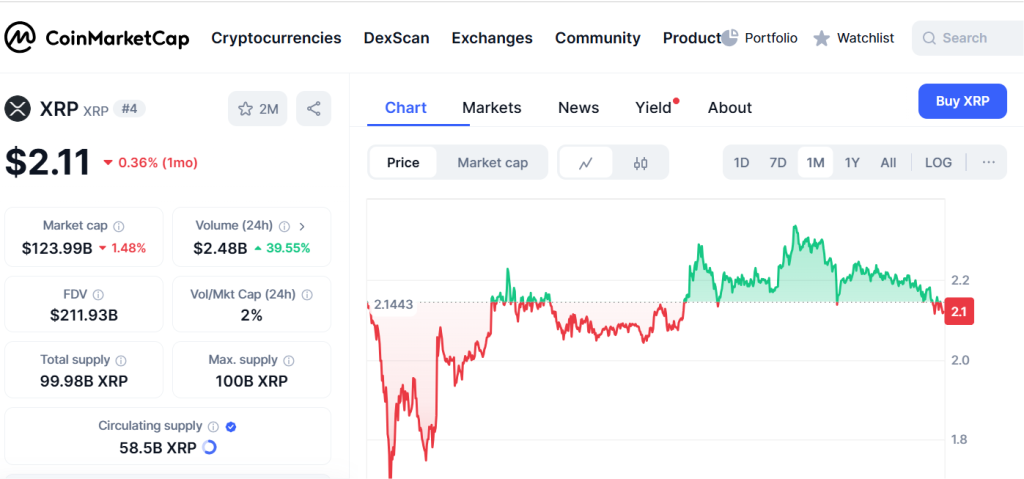This screenshot has width=1024, height=479.
Task: Click the $2.48B volume value
Action: pyautogui.click(x=220, y=248)
